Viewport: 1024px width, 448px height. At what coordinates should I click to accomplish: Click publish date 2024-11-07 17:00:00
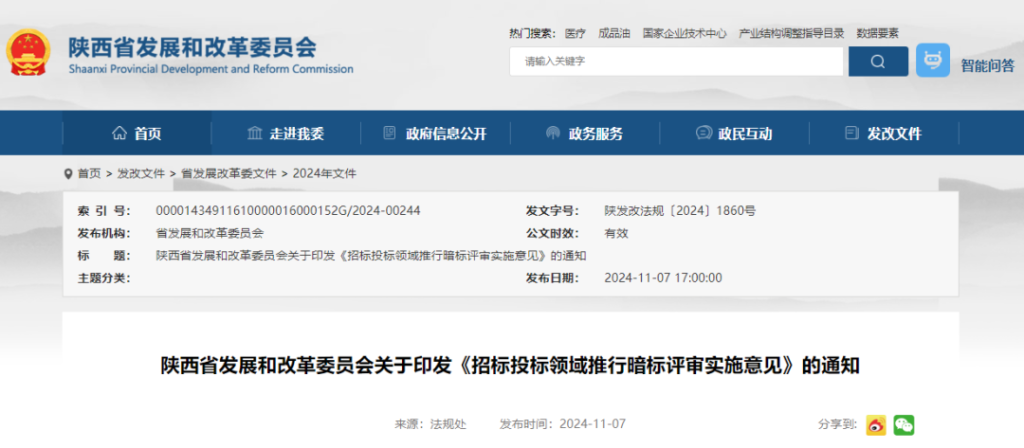[x=664, y=278]
